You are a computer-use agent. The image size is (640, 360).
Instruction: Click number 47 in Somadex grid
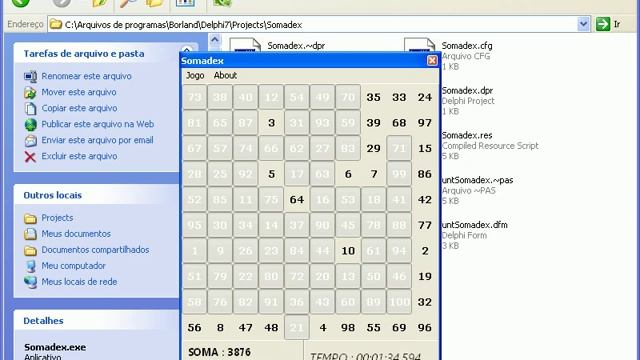pyautogui.click(x=246, y=328)
